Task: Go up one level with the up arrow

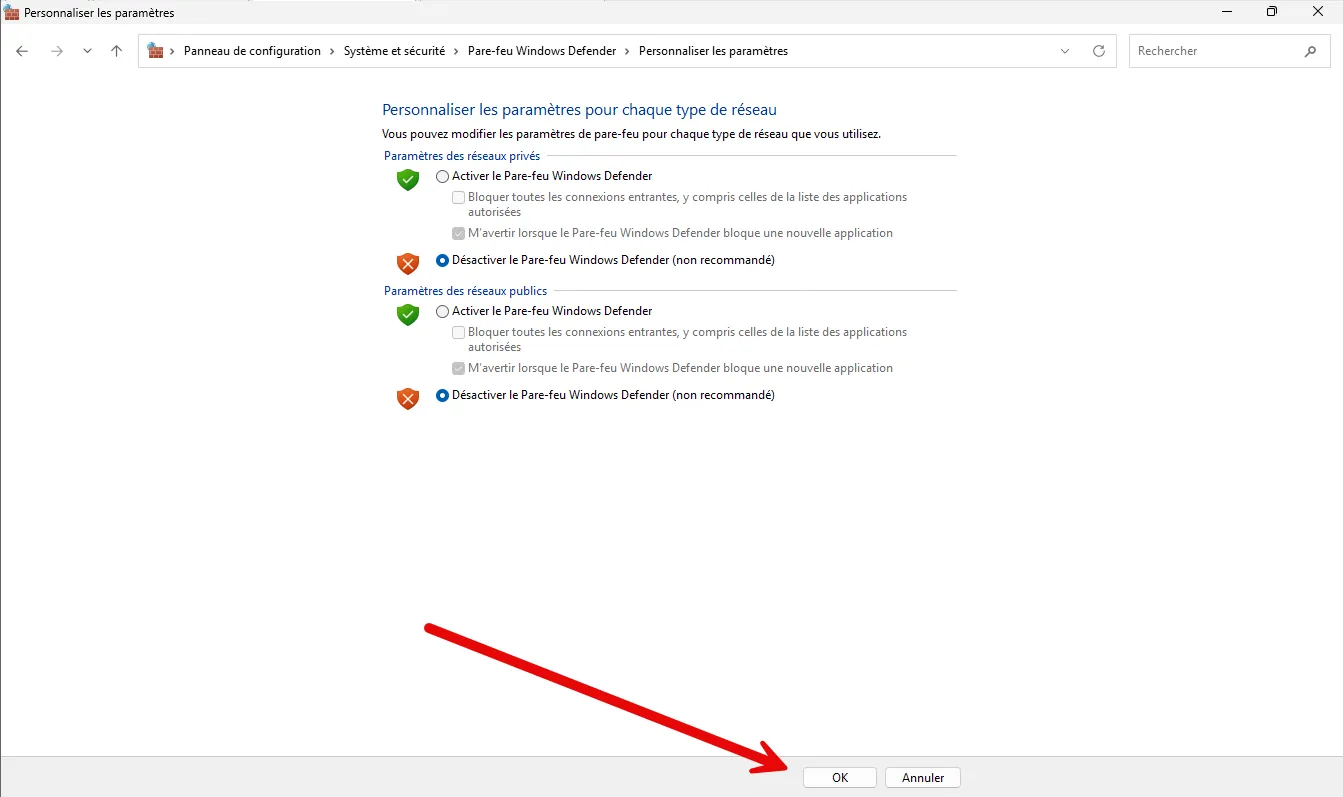Action: tap(116, 51)
